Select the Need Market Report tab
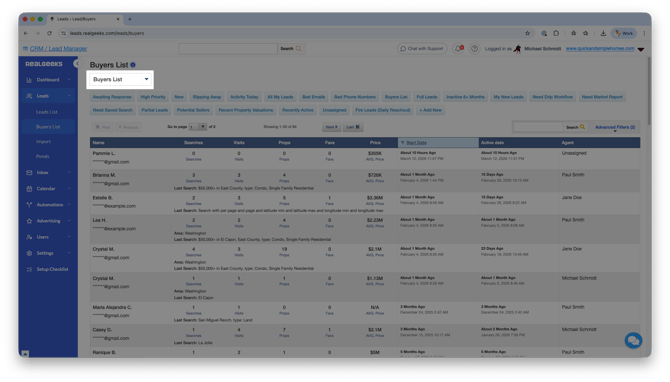This screenshot has width=670, height=382. pos(602,97)
